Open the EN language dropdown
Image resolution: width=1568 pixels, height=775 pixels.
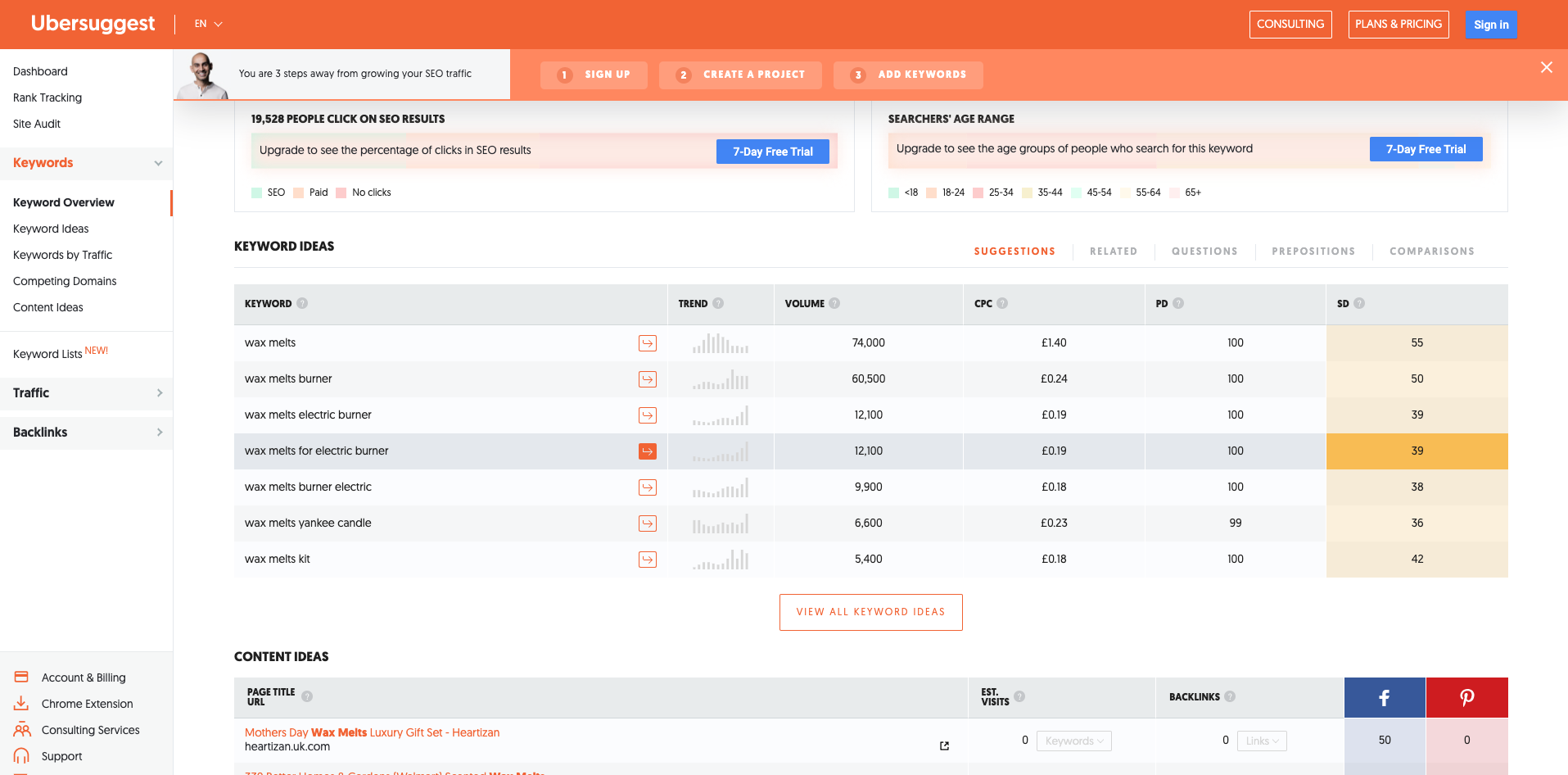click(x=209, y=24)
